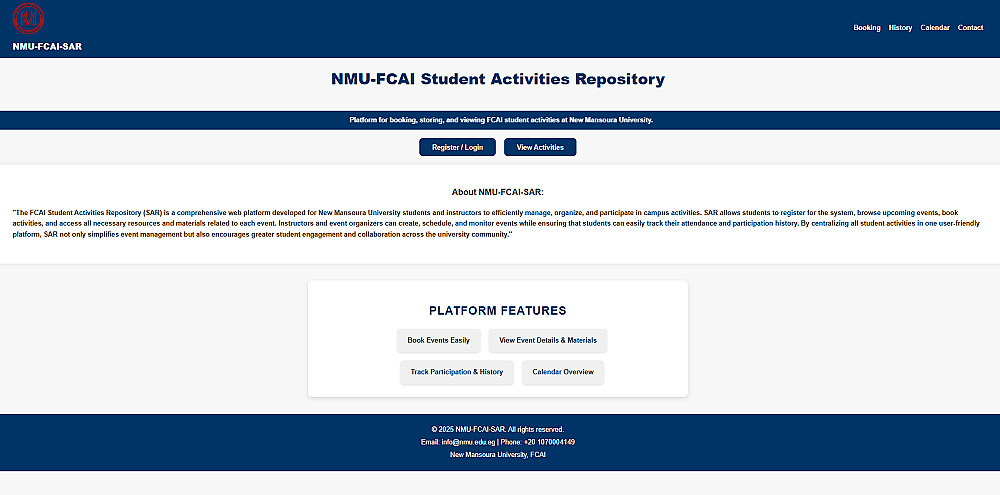Open the Contact nav link
The height and width of the screenshot is (495, 1000).
coord(970,27)
